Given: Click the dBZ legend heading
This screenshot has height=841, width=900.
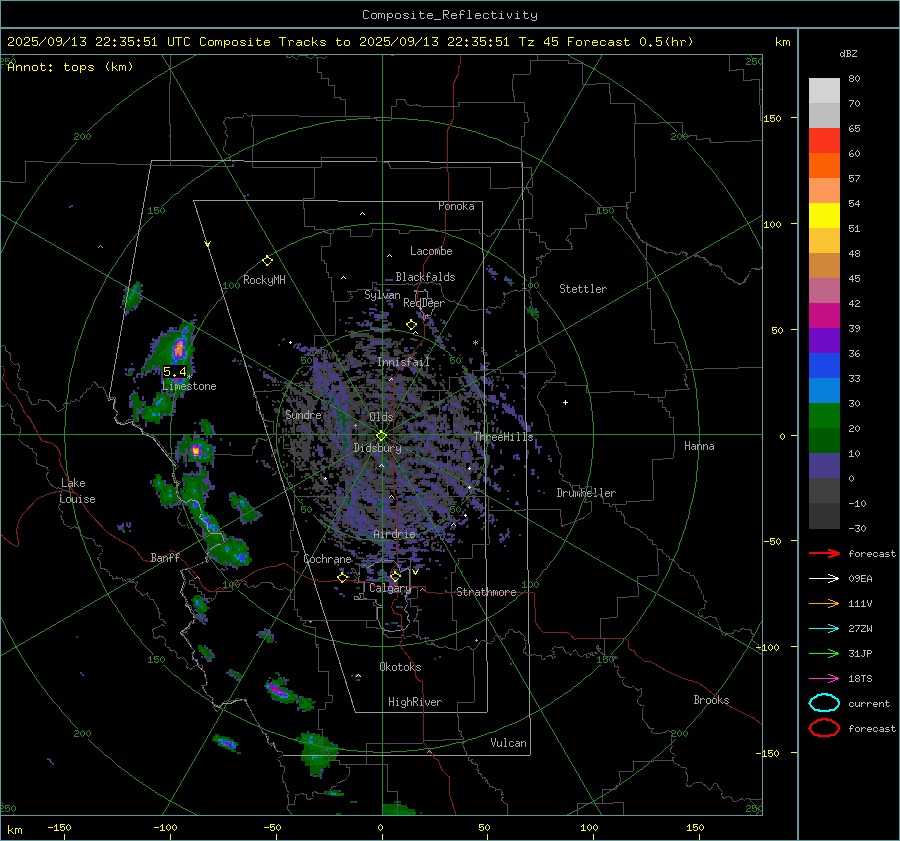Looking at the screenshot, I should 848,54.
